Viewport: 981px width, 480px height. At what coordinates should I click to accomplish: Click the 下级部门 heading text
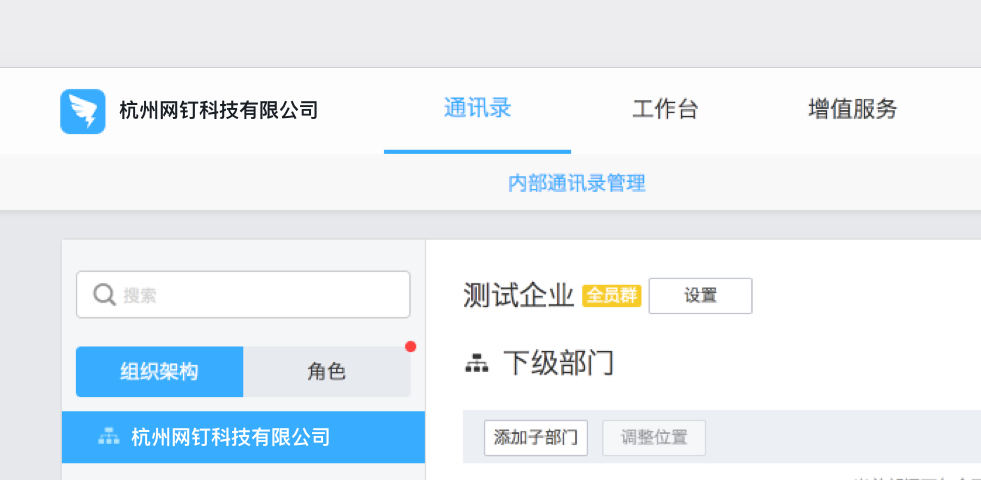click(x=558, y=363)
